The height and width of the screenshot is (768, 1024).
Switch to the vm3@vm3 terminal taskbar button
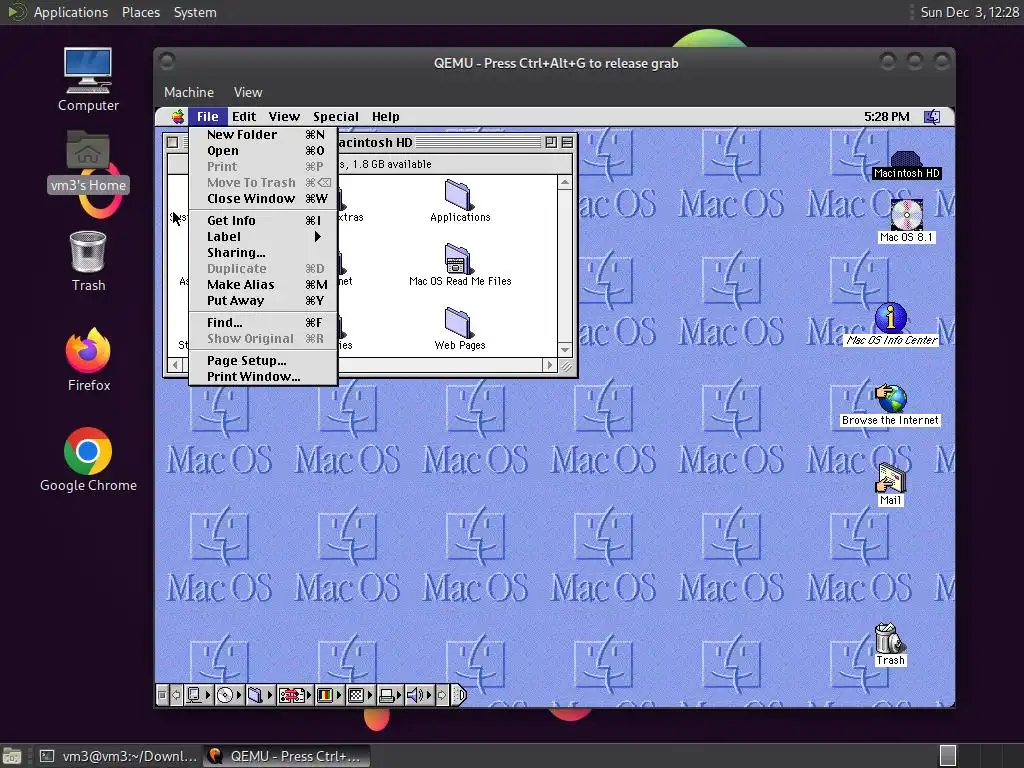pos(119,756)
